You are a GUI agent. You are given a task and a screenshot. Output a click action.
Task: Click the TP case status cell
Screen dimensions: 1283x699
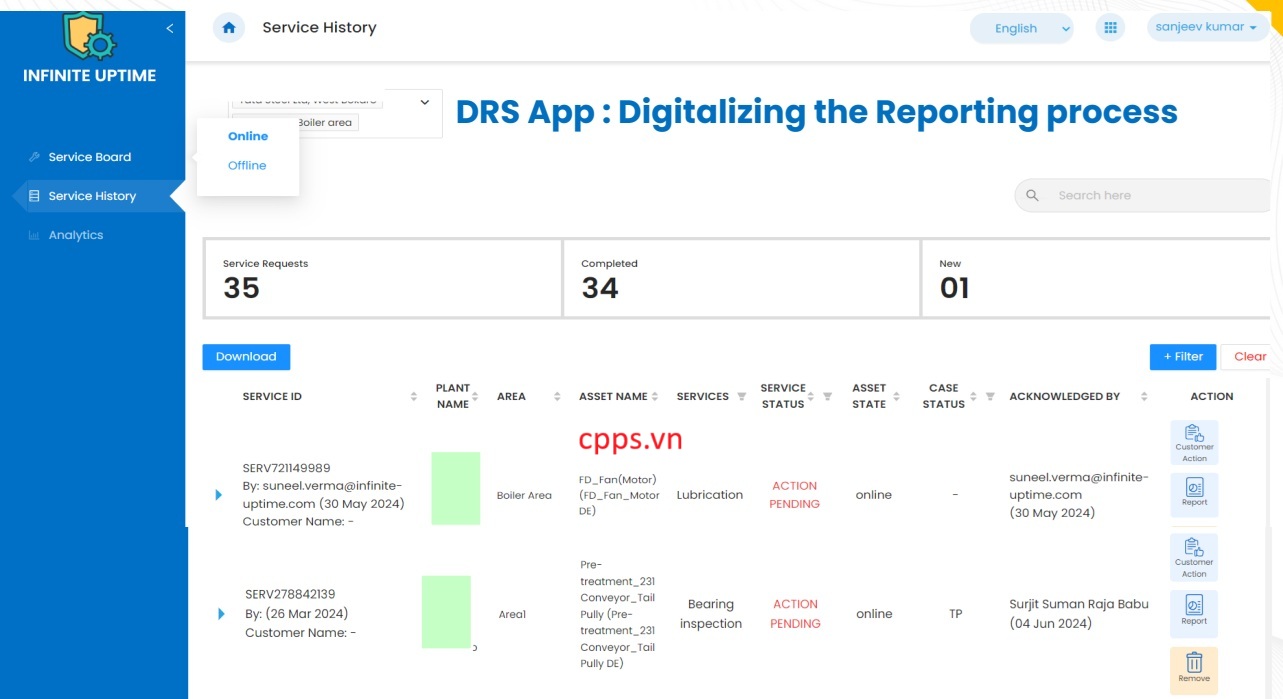(956, 614)
